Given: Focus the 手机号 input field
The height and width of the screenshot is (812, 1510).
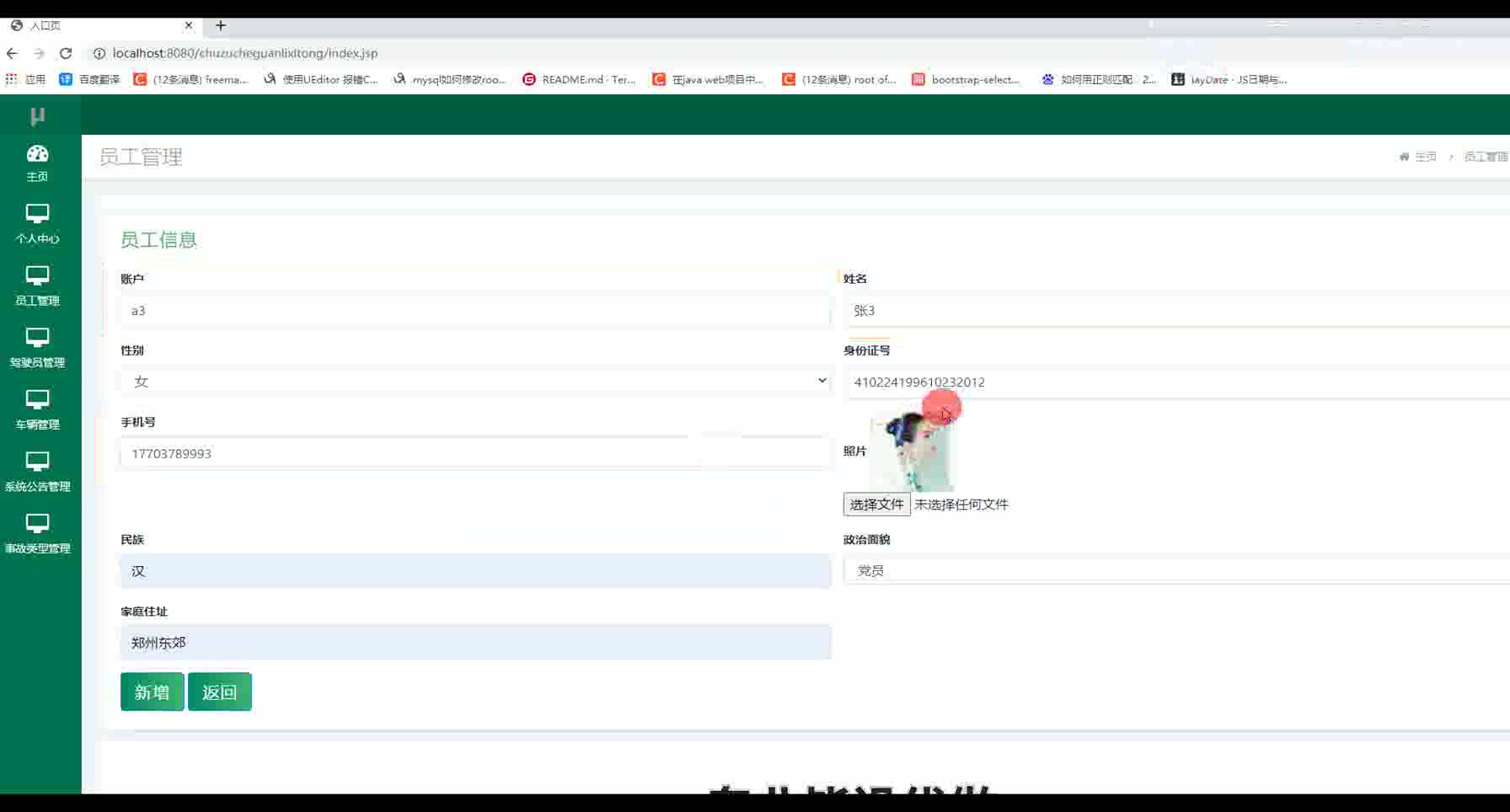Looking at the screenshot, I should [x=475, y=453].
